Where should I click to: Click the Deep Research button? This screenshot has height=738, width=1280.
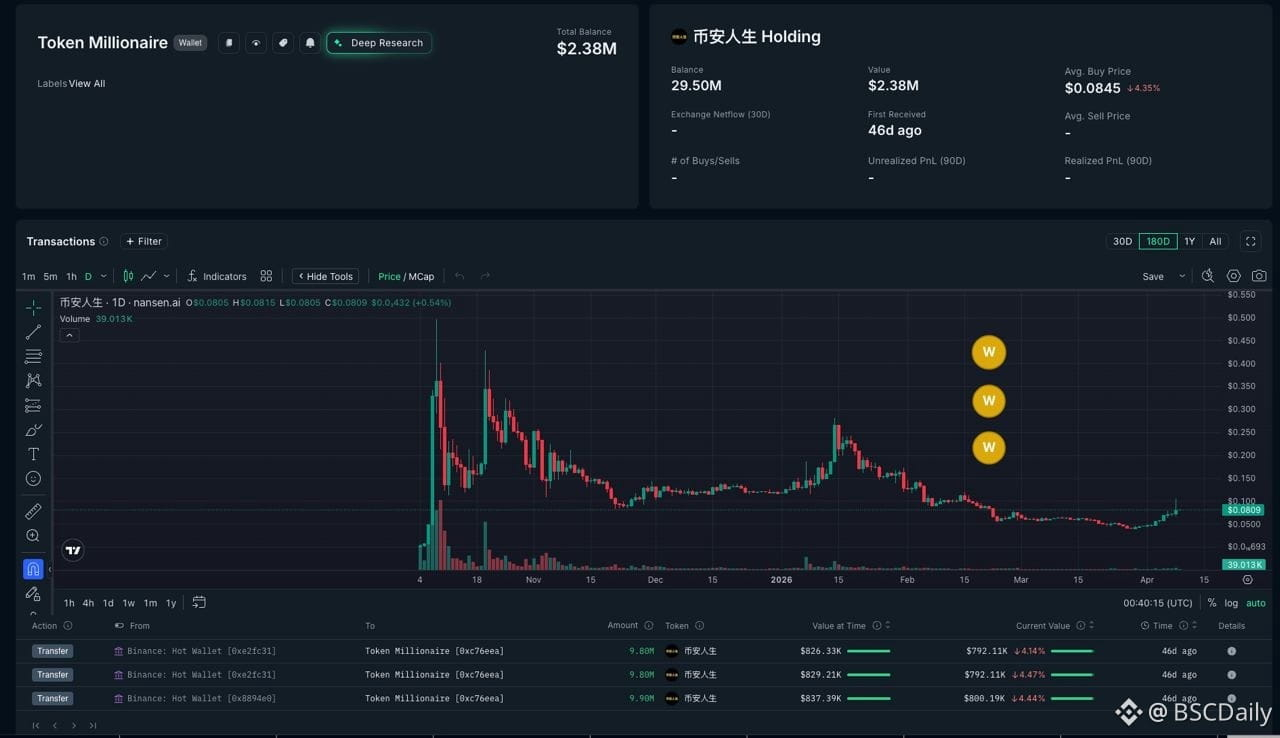pos(379,43)
